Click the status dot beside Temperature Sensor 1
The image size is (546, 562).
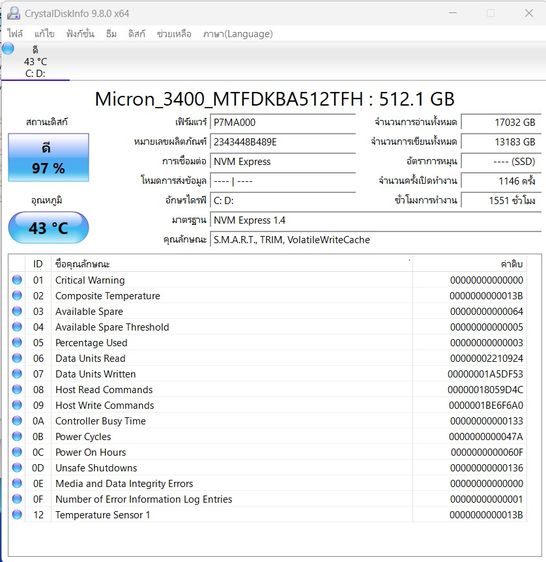click(17, 514)
